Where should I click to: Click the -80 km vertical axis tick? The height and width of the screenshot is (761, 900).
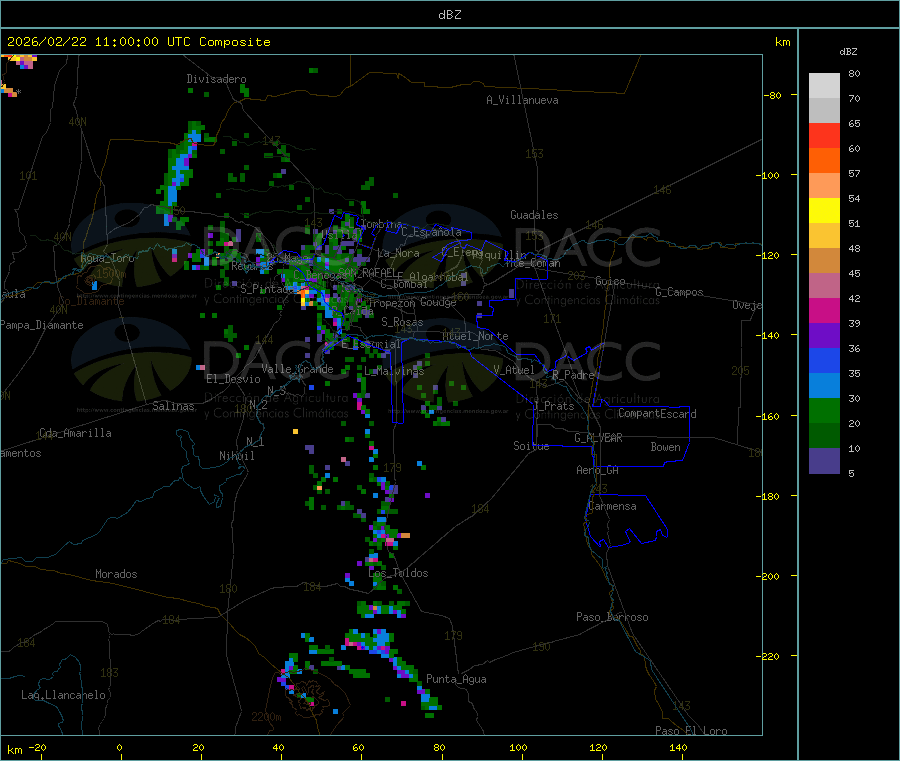pyautogui.click(x=773, y=95)
